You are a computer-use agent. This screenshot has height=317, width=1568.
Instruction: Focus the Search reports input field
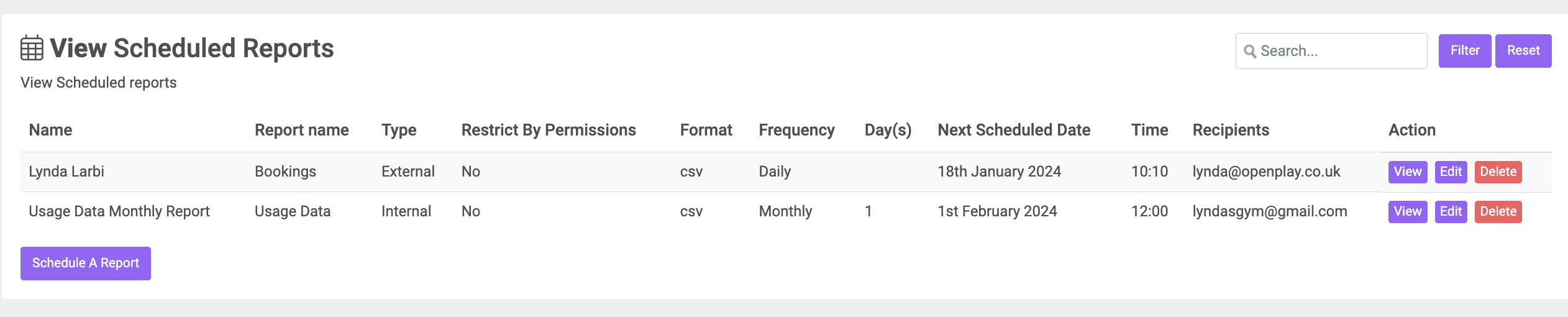tap(1331, 51)
